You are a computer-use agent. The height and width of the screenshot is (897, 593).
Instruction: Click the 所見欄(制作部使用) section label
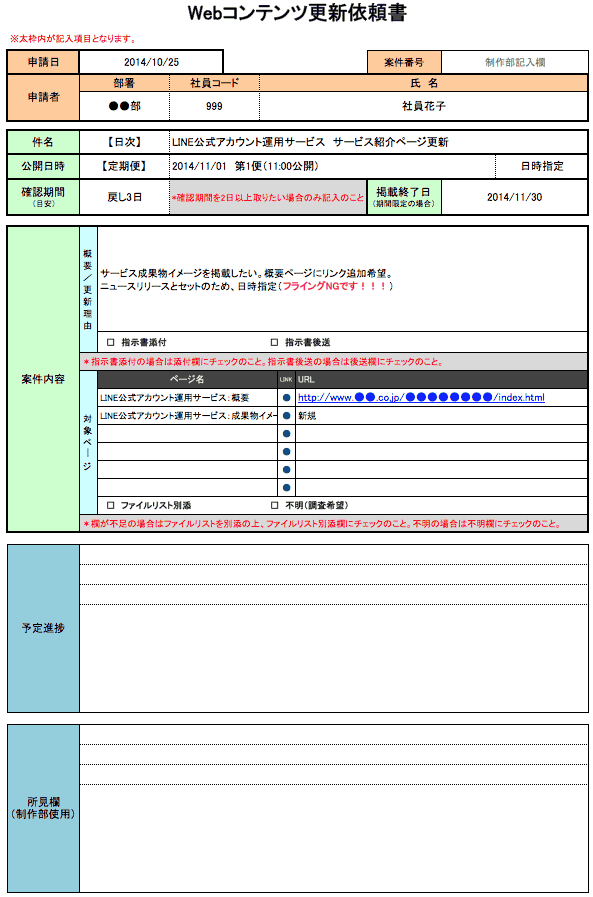(x=43, y=808)
